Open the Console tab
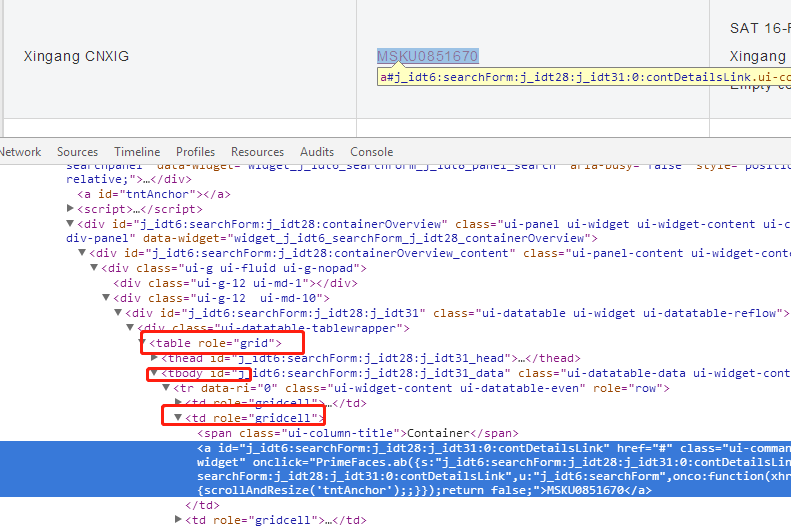The image size is (791, 530). [371, 152]
